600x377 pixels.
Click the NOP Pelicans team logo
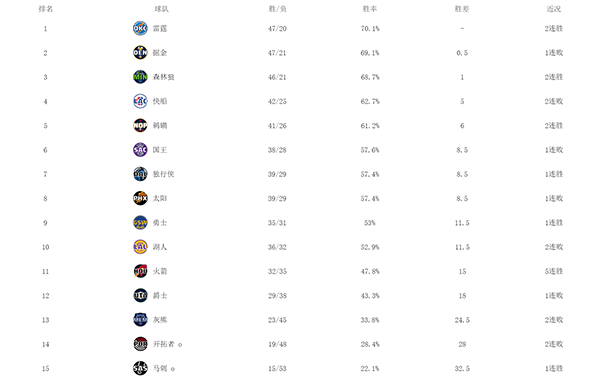(x=140, y=126)
